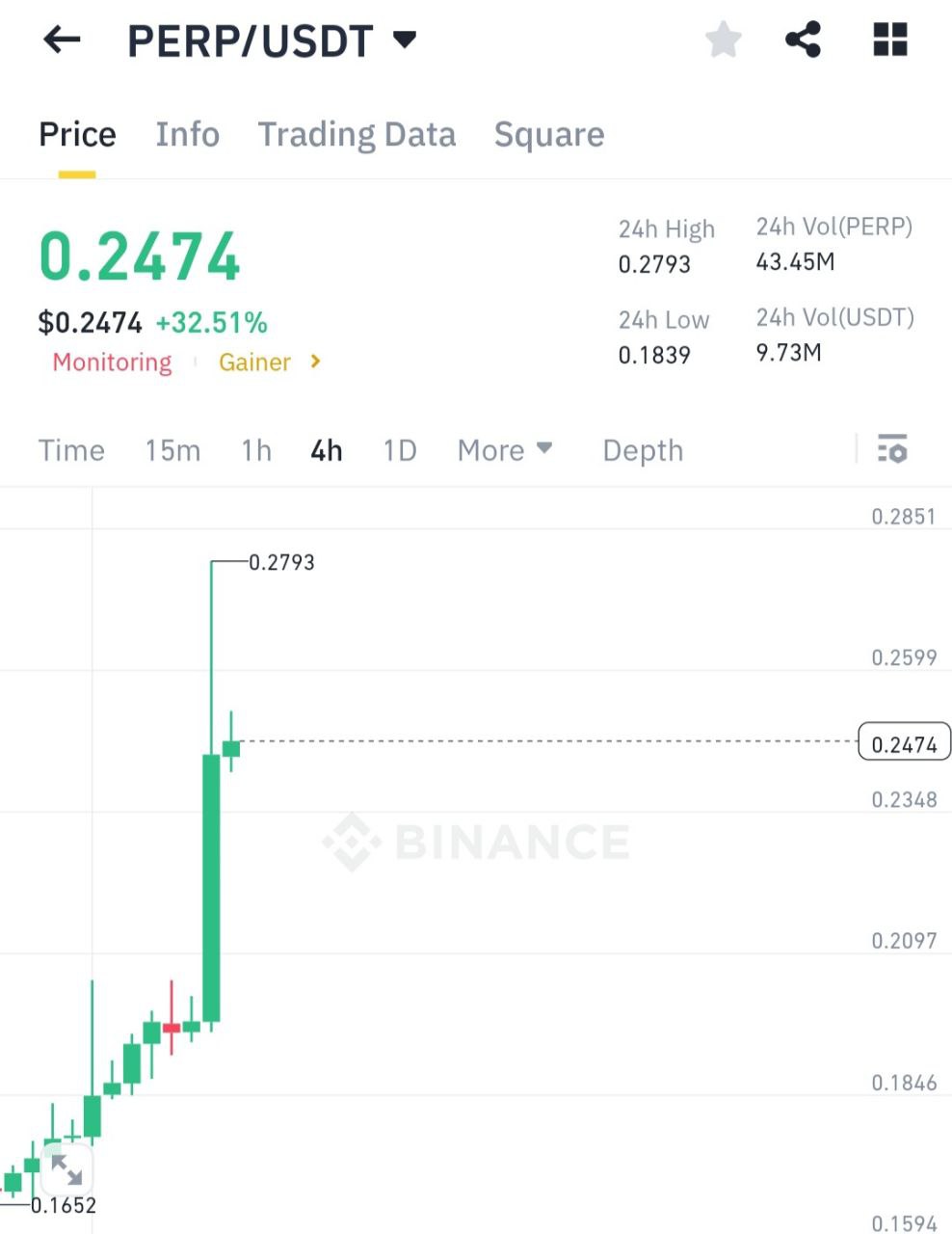Tap the Monitoring tag label
Screen dimensions: 952x1234
click(x=112, y=362)
